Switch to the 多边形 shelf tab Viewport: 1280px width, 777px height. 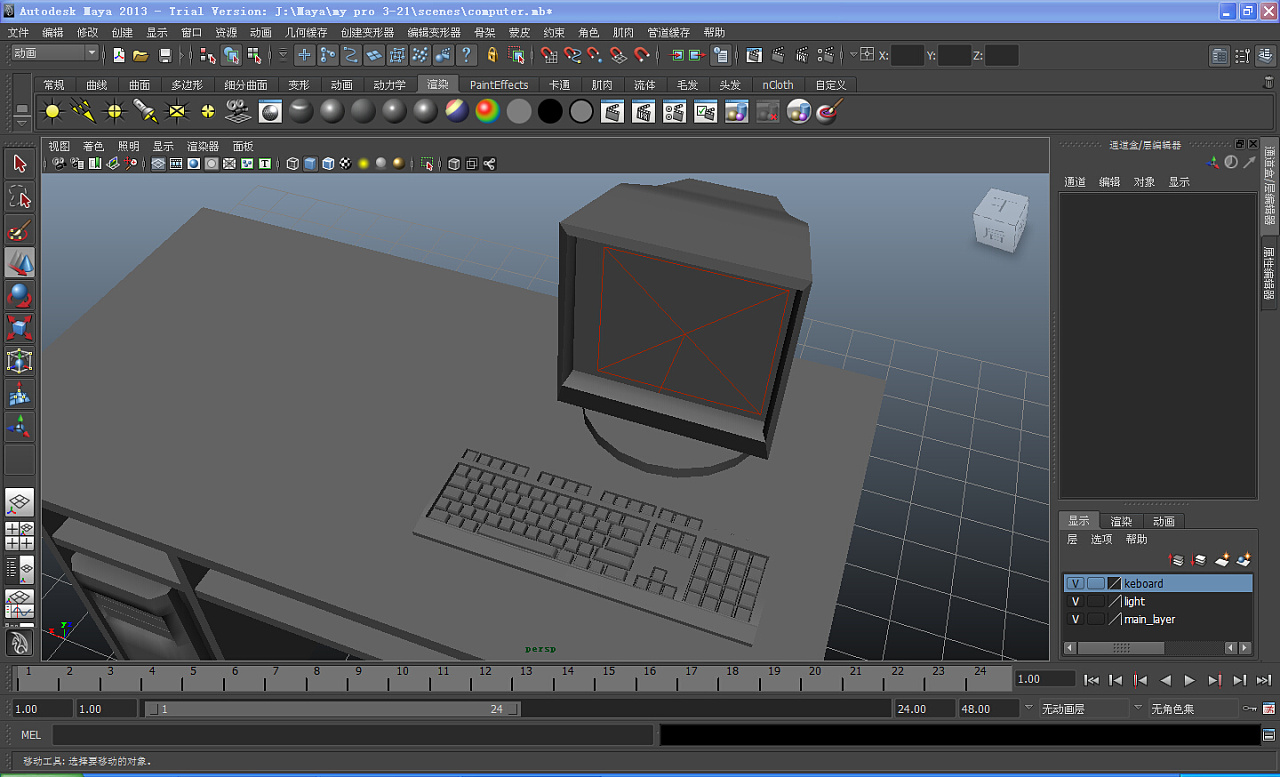pos(187,85)
